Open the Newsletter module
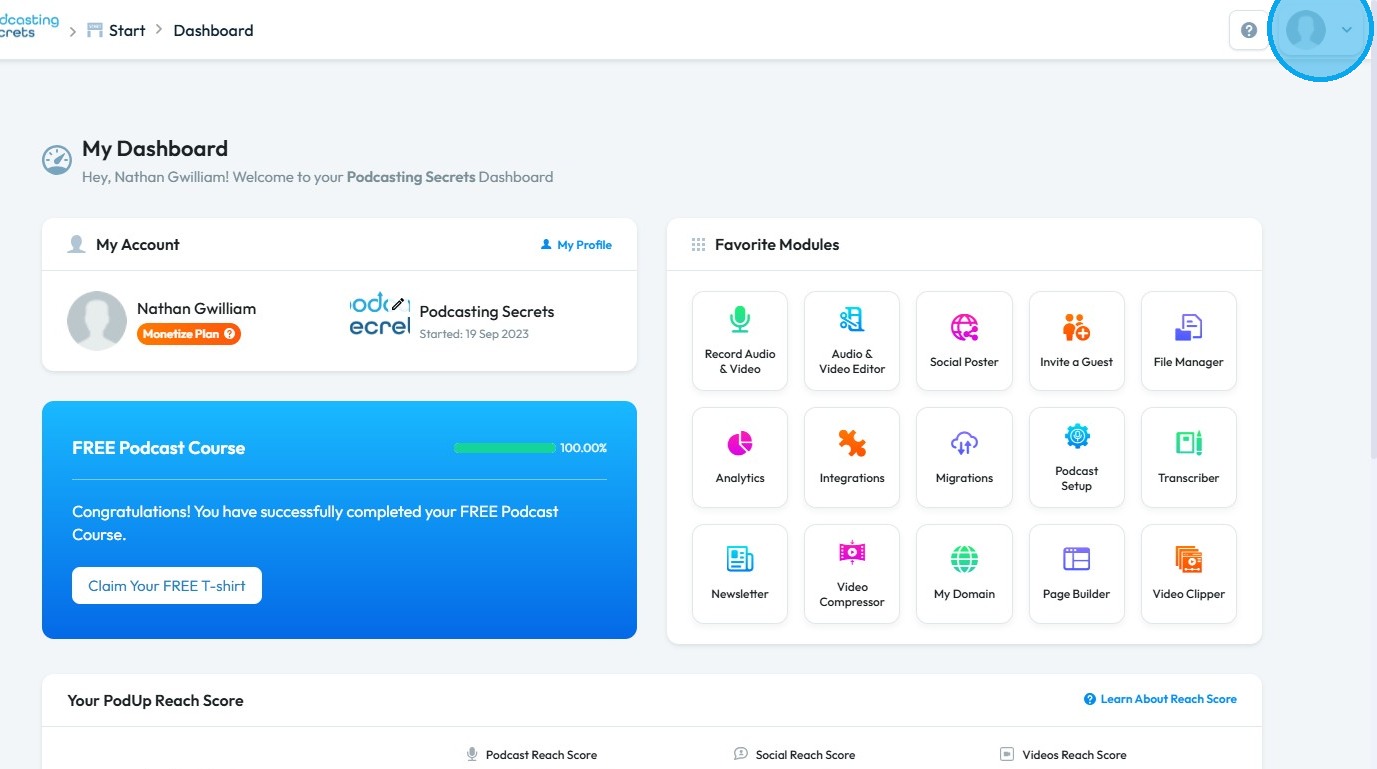The height and width of the screenshot is (769, 1377). pyautogui.click(x=740, y=574)
